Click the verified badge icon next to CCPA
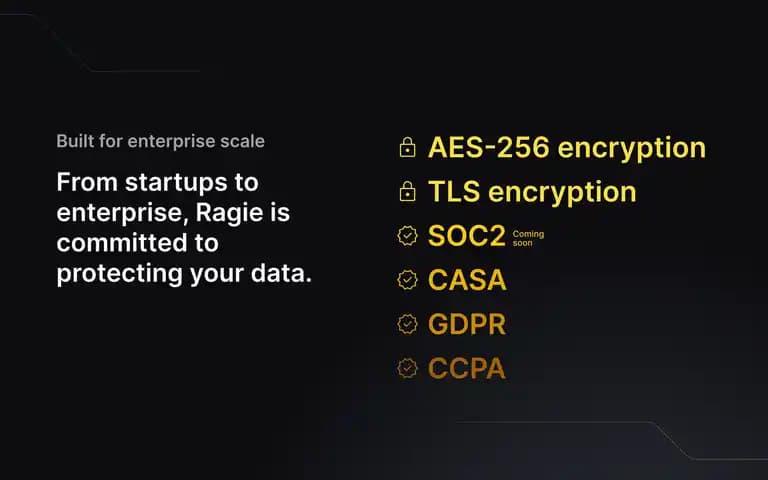Screen dimensions: 768x480 tap(407, 368)
